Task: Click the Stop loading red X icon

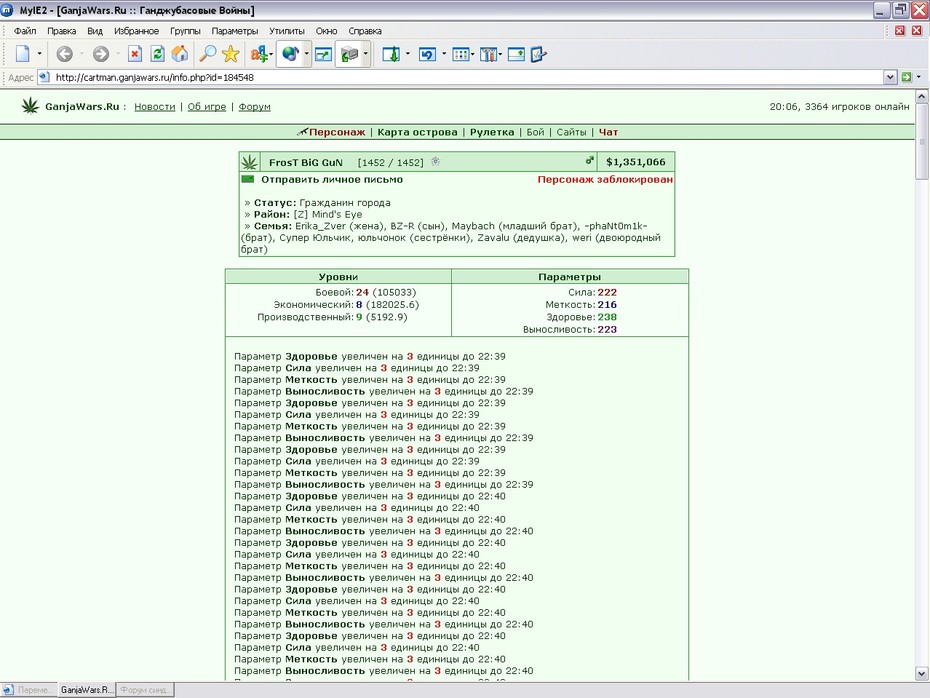Action: (135, 54)
